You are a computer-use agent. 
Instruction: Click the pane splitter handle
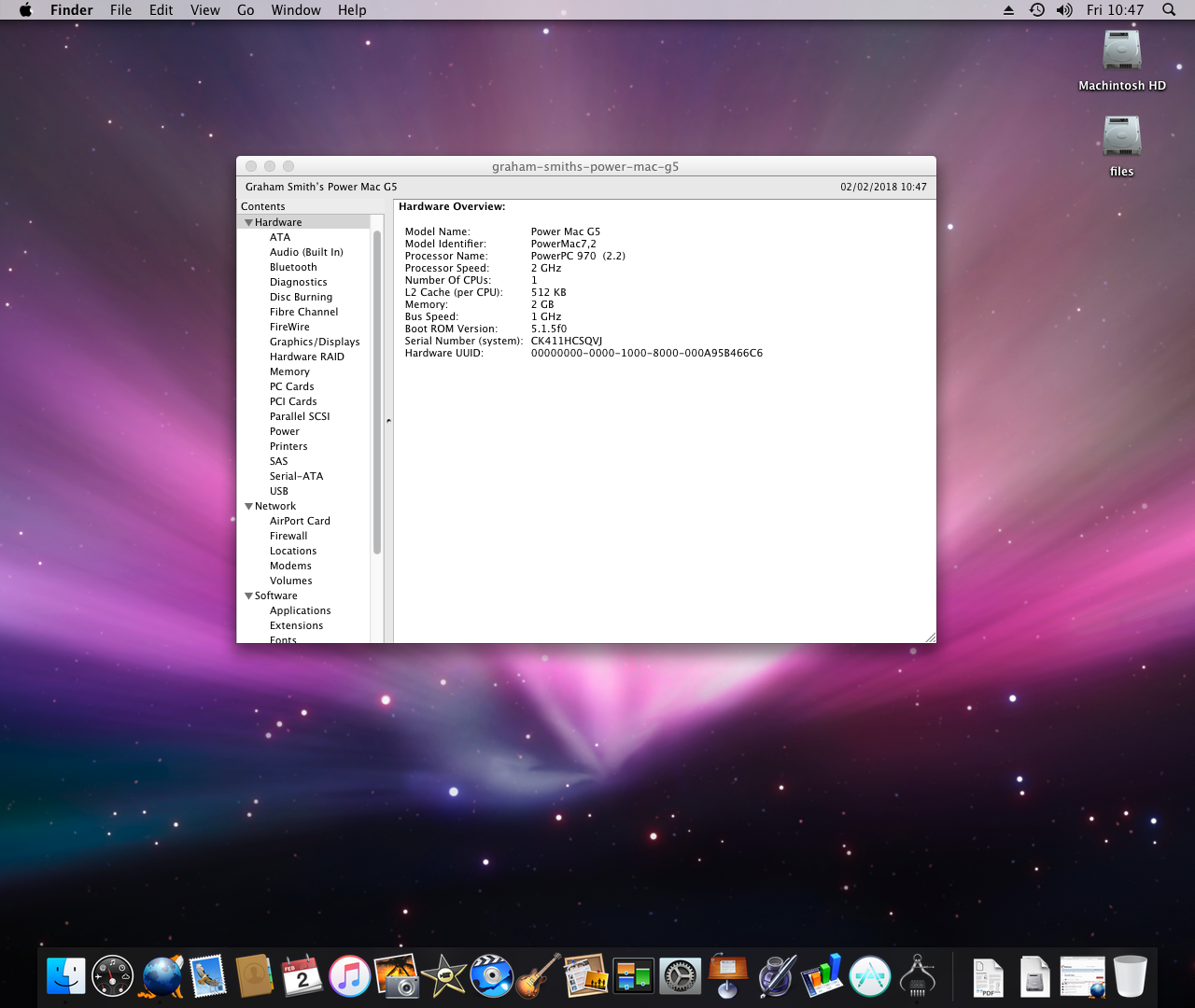click(388, 421)
